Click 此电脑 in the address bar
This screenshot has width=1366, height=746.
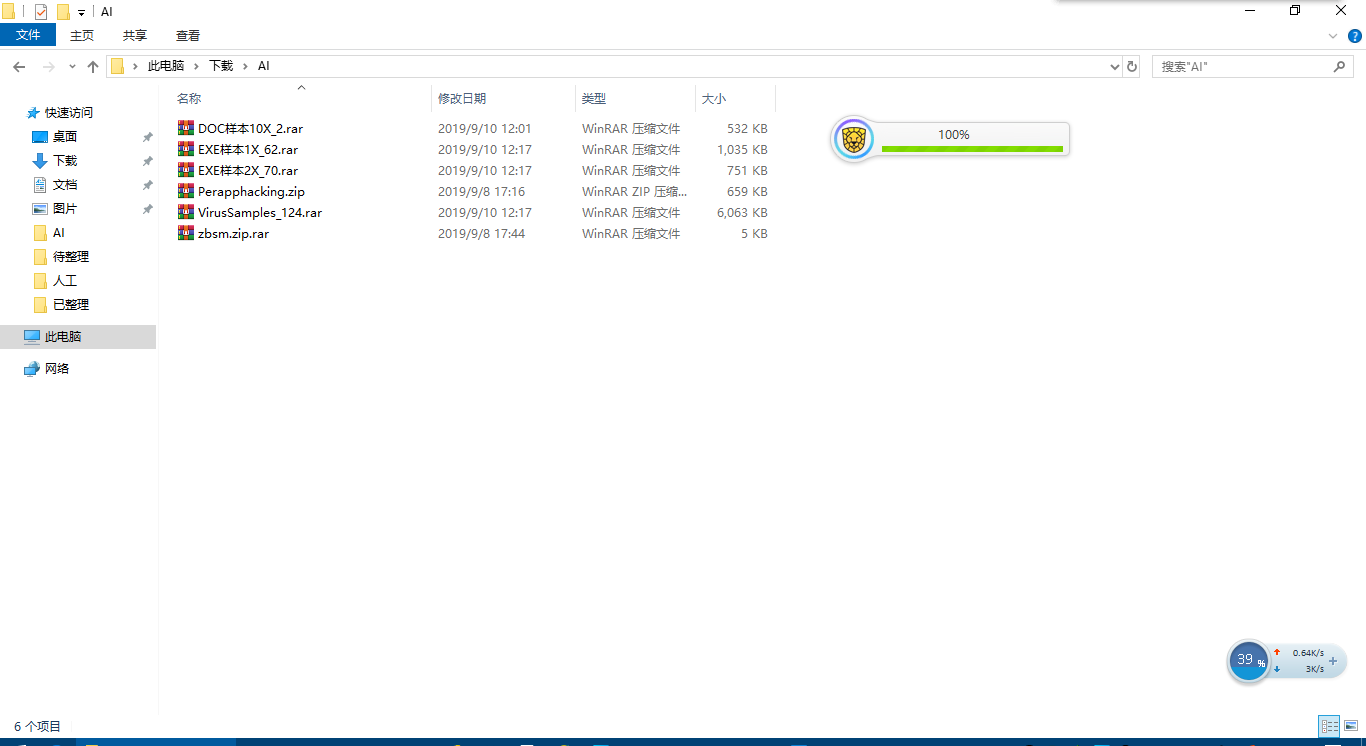click(x=166, y=66)
